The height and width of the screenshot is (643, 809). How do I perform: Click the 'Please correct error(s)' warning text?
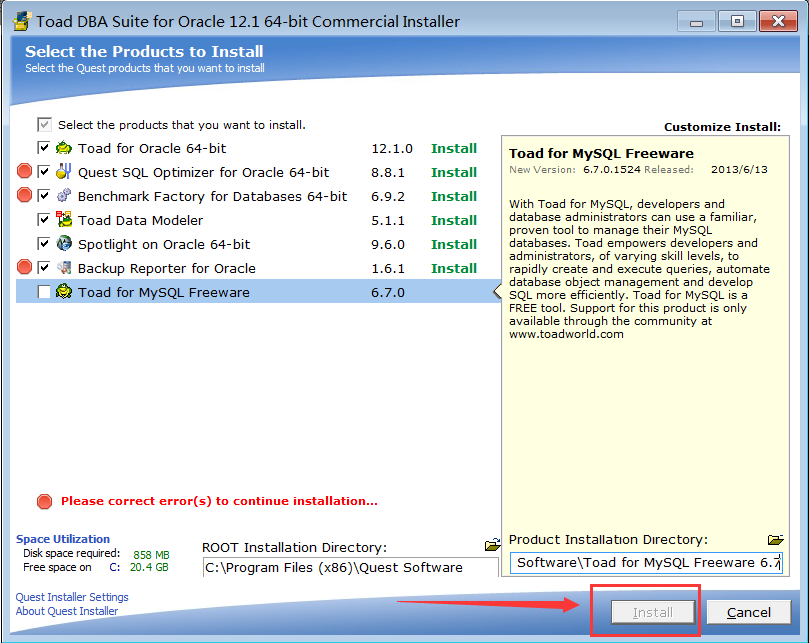pyautogui.click(x=219, y=501)
